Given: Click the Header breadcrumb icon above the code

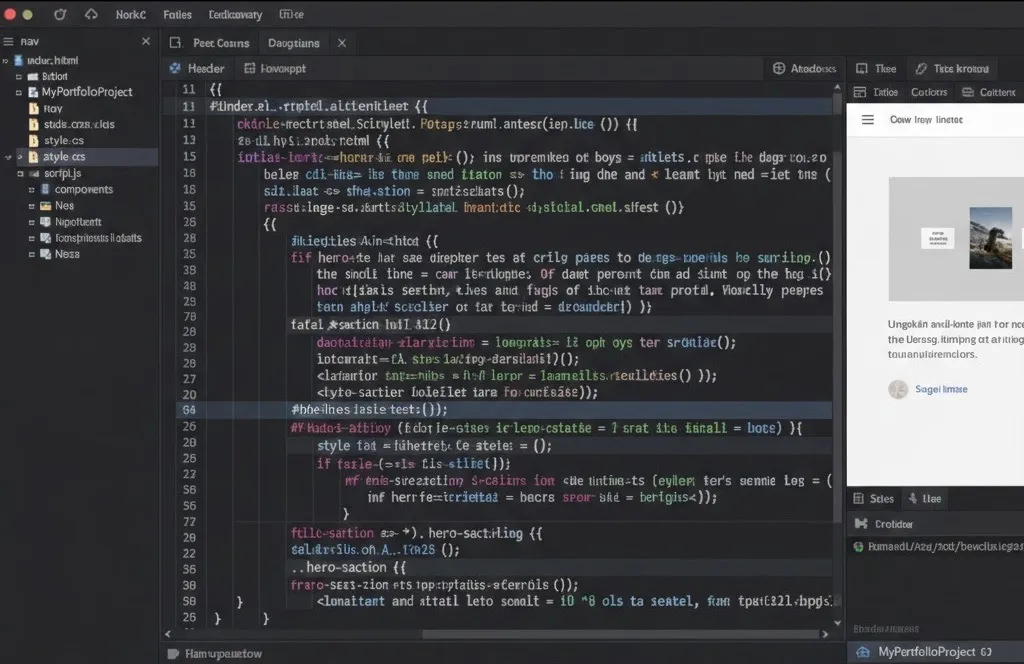Looking at the screenshot, I should [x=175, y=69].
